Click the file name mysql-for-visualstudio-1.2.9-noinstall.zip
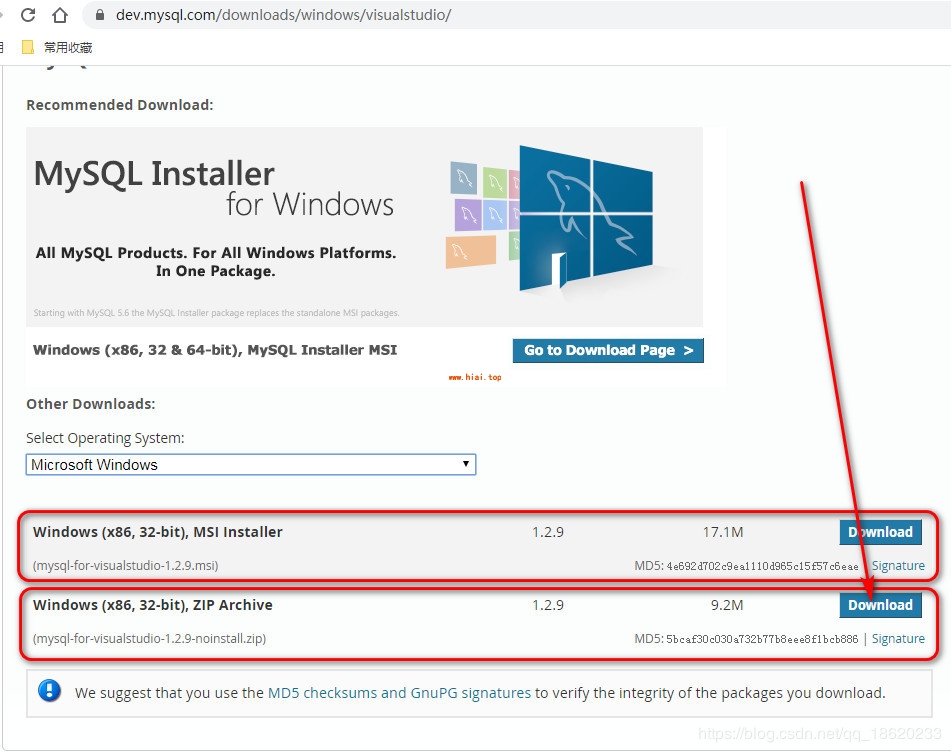This screenshot has width=951, height=752. [x=149, y=638]
